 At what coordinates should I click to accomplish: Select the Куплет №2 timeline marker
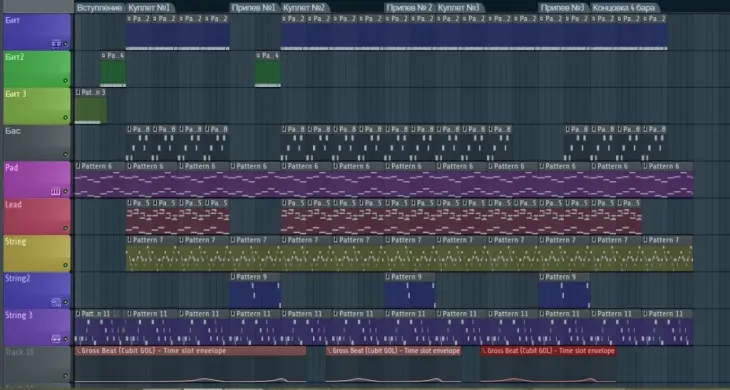304,8
